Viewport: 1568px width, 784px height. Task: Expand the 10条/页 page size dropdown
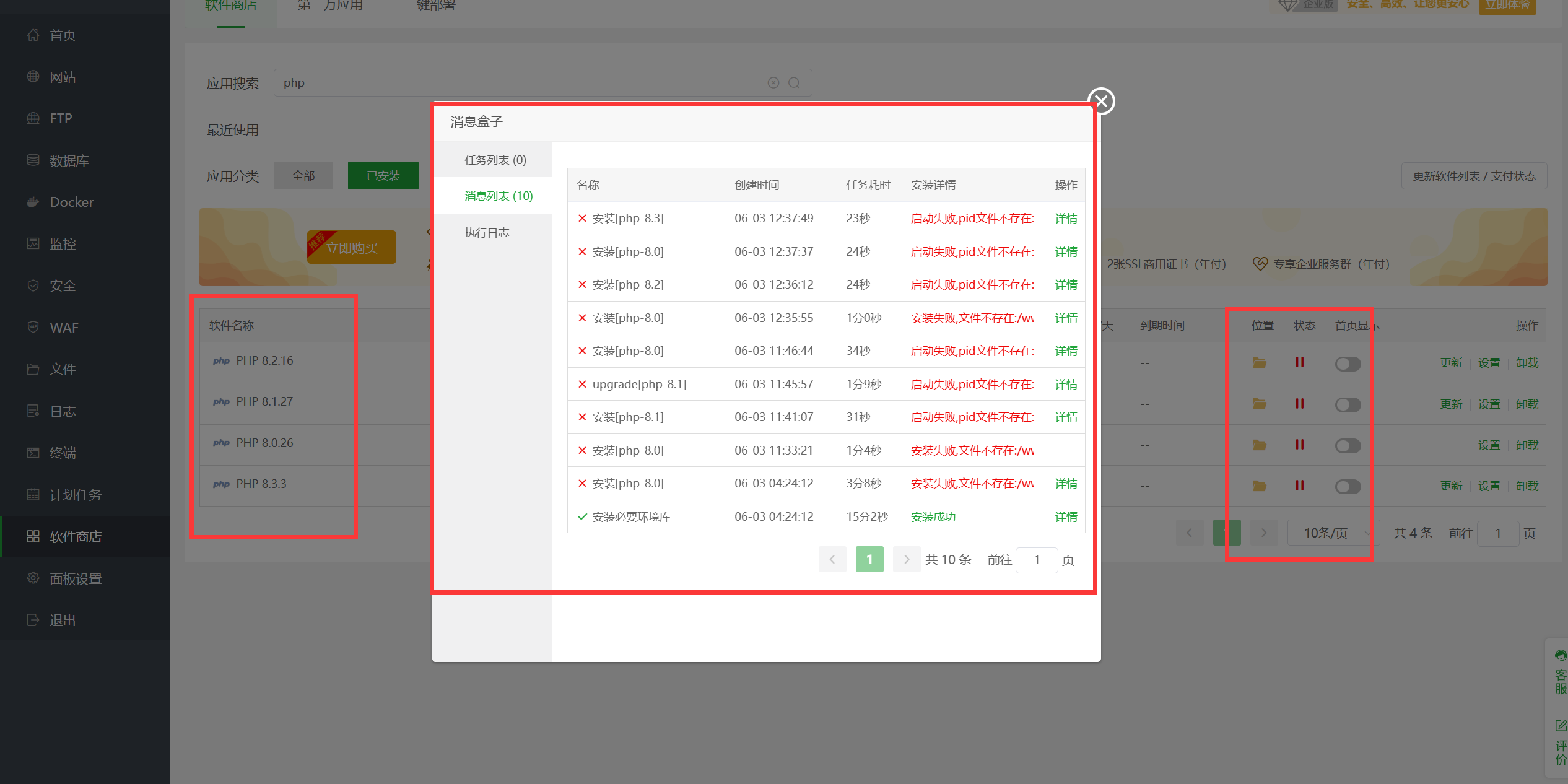[1335, 533]
